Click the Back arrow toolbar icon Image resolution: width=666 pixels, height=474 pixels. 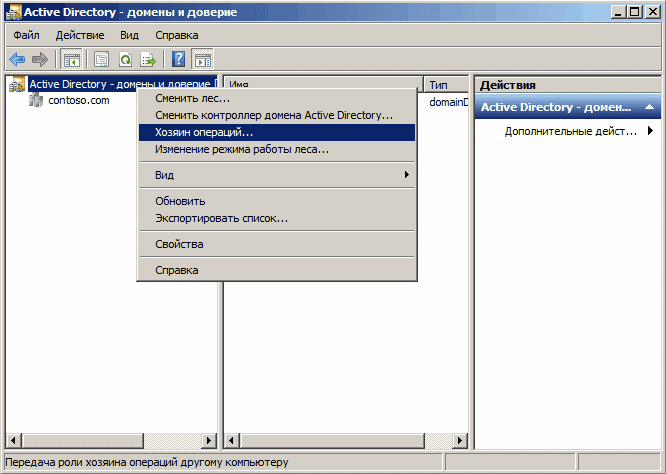point(17,59)
